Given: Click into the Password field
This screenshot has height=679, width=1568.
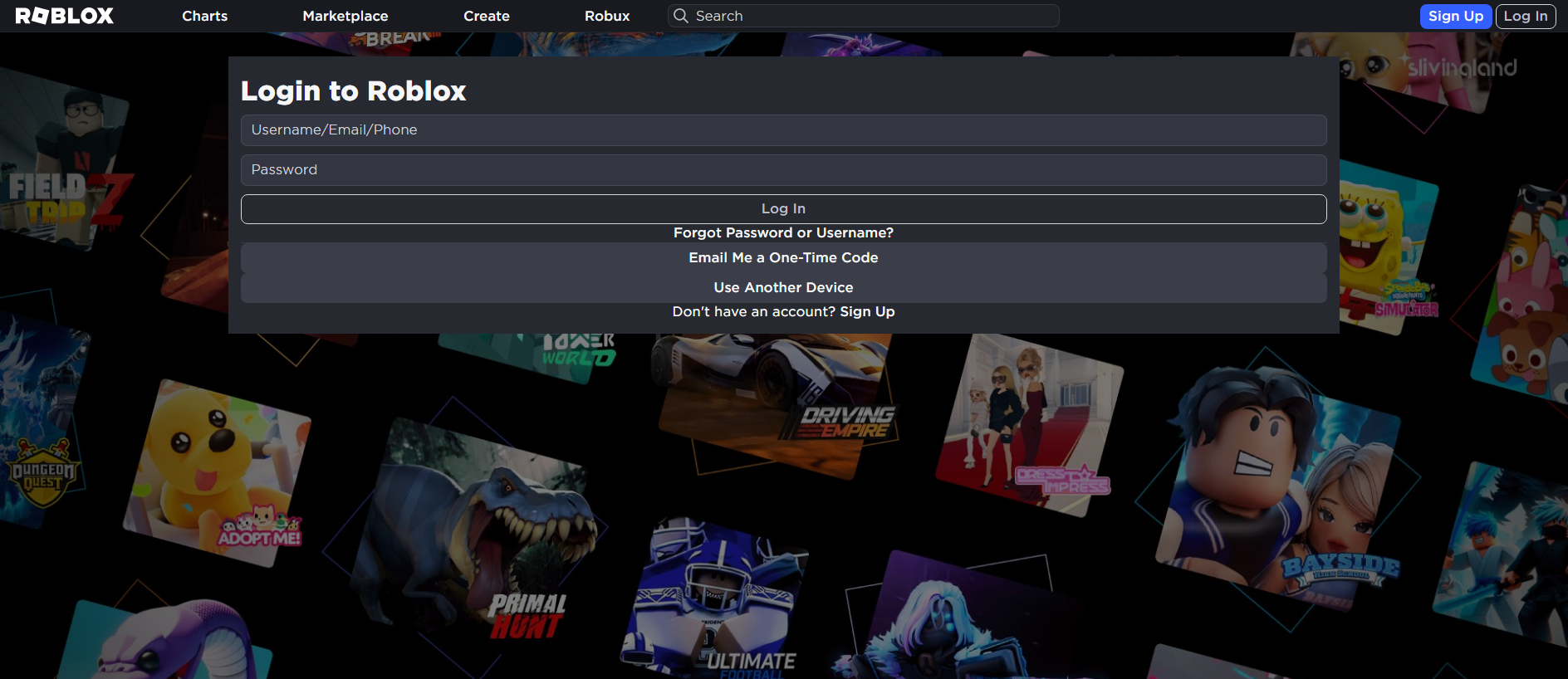Looking at the screenshot, I should click(783, 170).
